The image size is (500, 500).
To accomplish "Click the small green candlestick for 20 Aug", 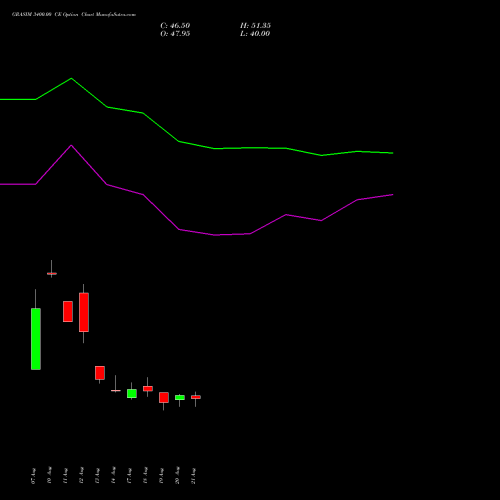I will (x=180, y=397).
